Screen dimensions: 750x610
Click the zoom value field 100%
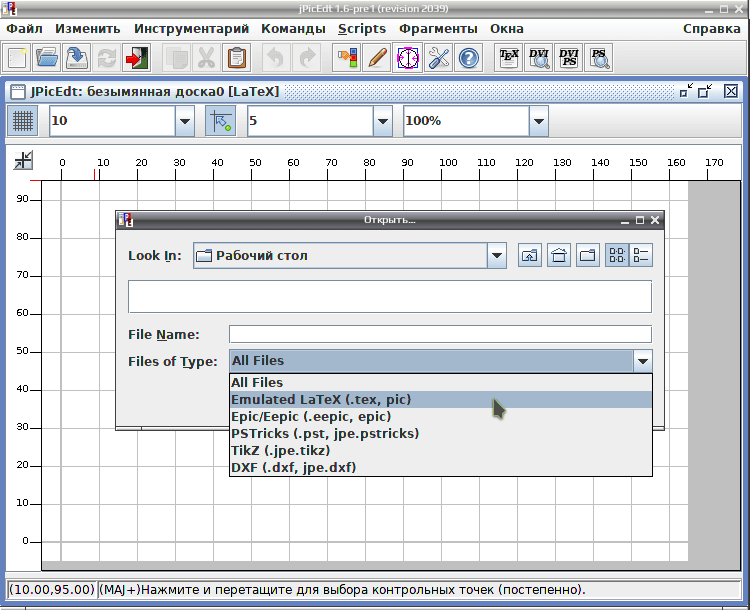tap(466, 121)
